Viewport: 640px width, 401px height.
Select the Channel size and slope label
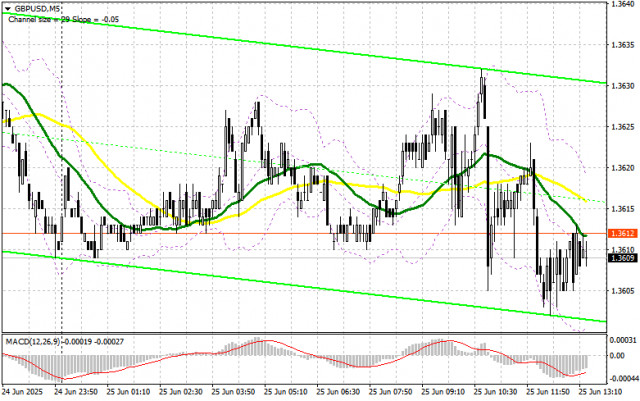pos(64,19)
